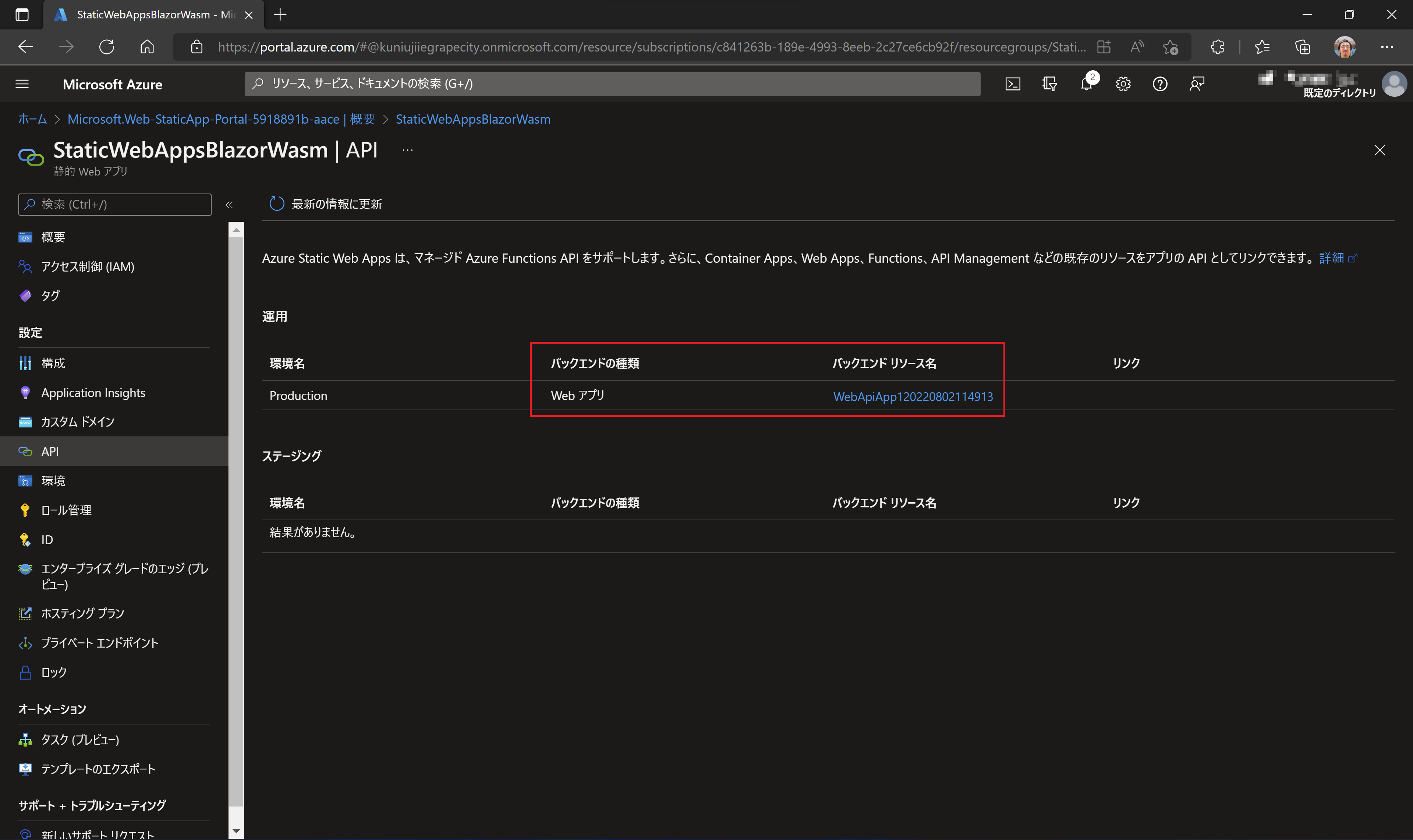This screenshot has height=840, width=1413.
Task: Click the browser Back arrow
Action: [x=25, y=46]
